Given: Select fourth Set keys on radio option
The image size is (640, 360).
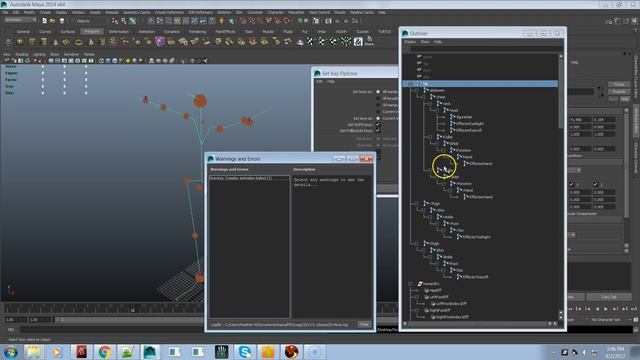Looking at the screenshot, I should point(378,111).
